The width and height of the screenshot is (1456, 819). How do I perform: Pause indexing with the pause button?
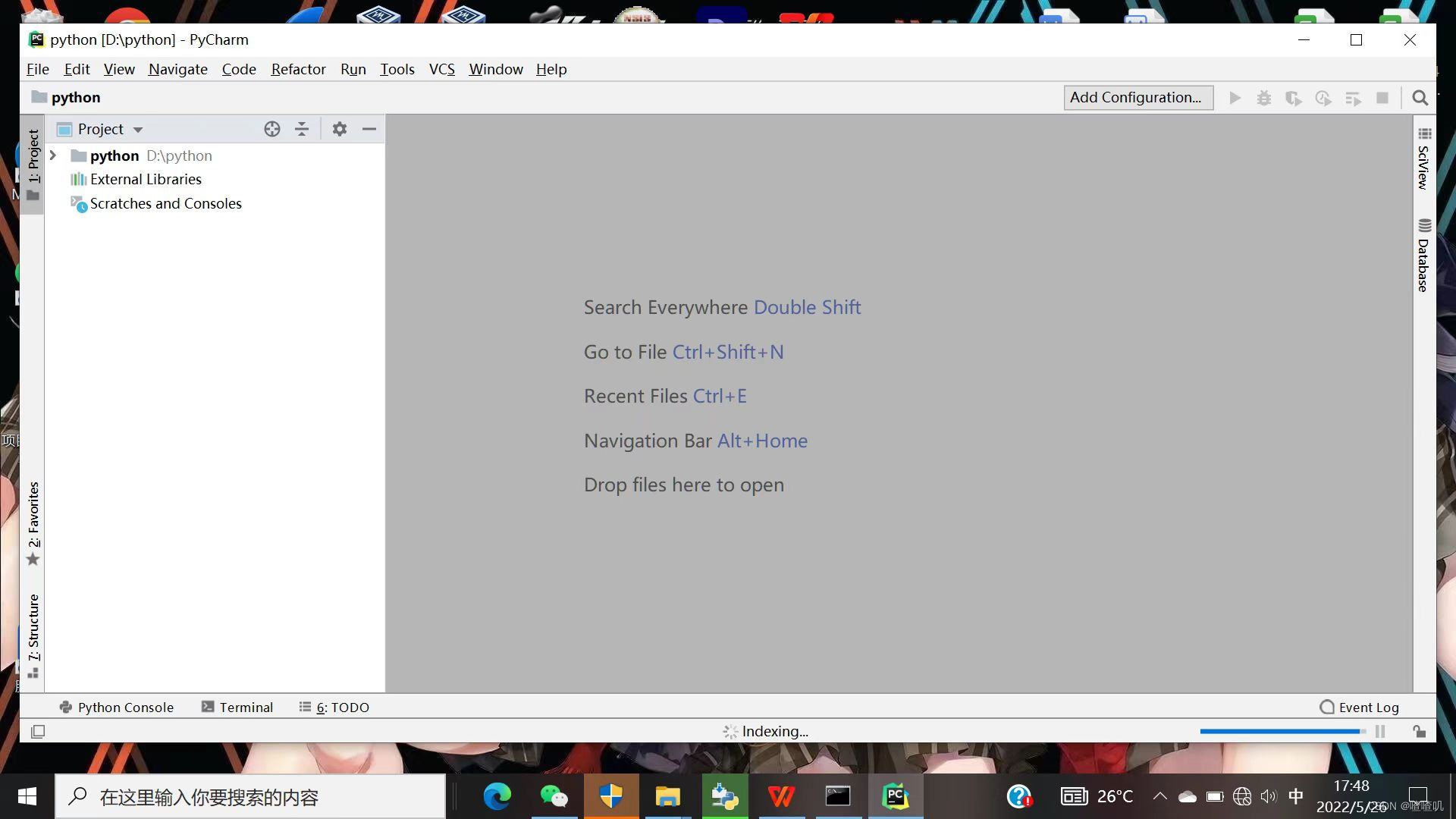(x=1380, y=731)
